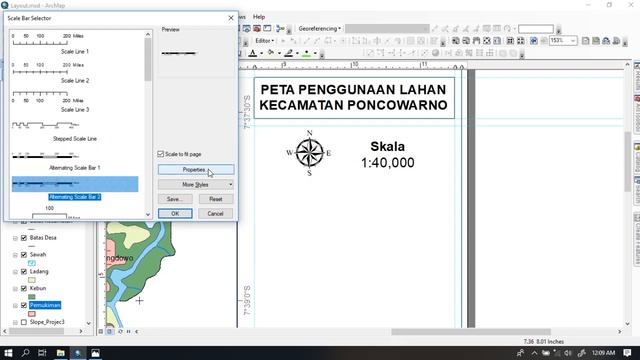Click scale bar list scroll down arrow
The width and height of the screenshot is (640, 360).
[148, 214]
